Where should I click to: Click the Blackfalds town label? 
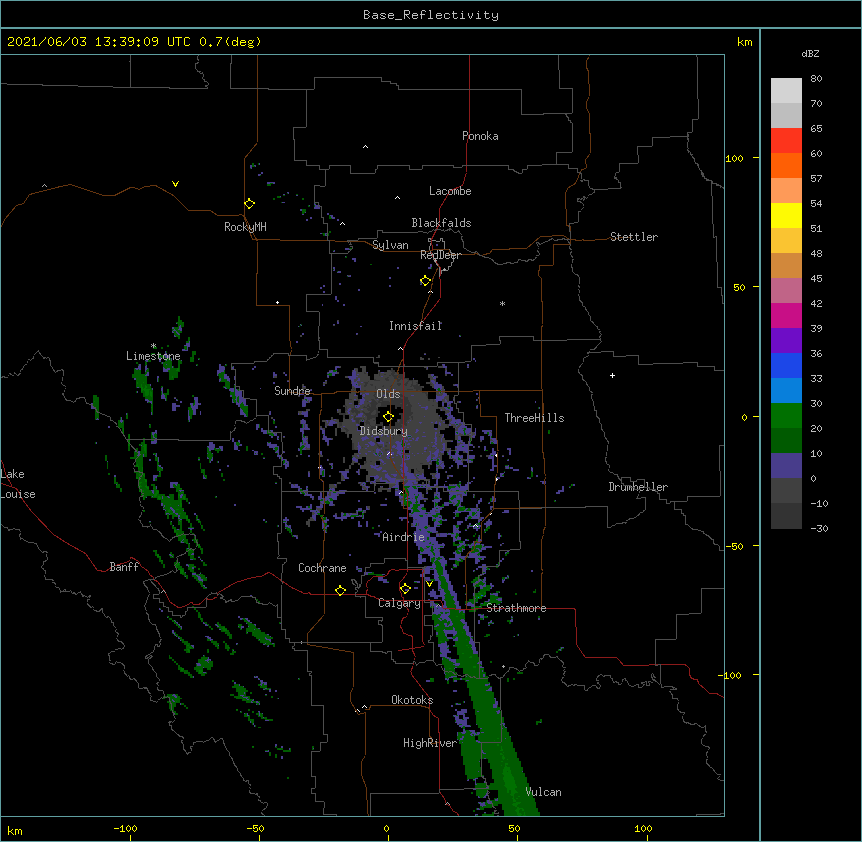(441, 223)
